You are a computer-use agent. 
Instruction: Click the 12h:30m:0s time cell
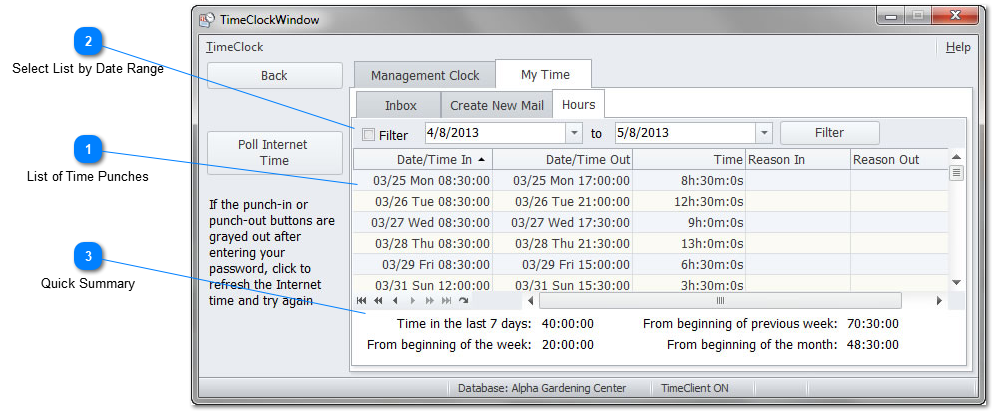click(689, 201)
